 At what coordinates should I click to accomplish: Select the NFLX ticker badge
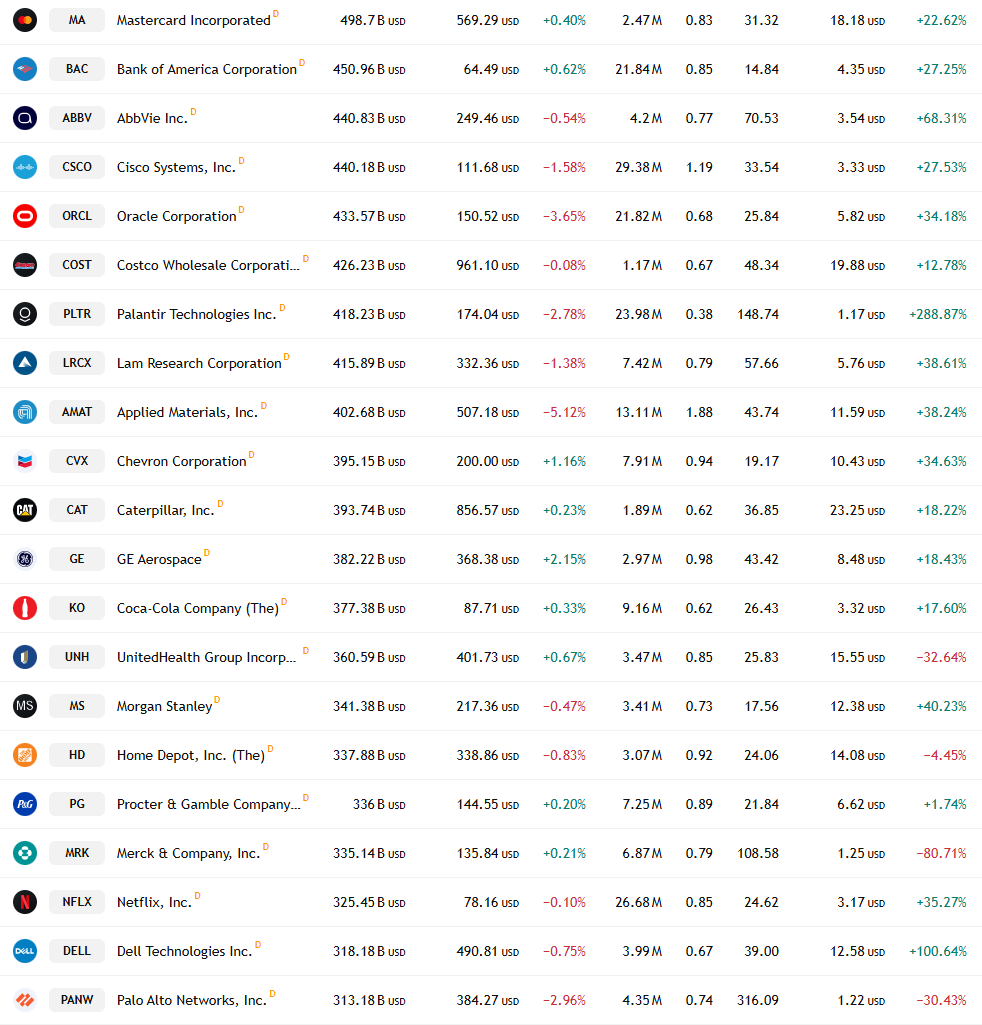pos(77,903)
